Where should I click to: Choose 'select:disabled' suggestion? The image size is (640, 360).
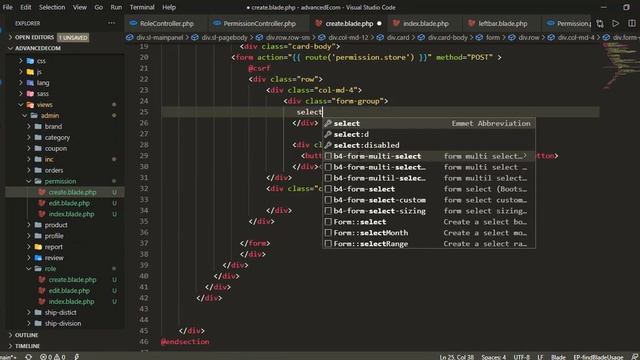click(x=429, y=145)
